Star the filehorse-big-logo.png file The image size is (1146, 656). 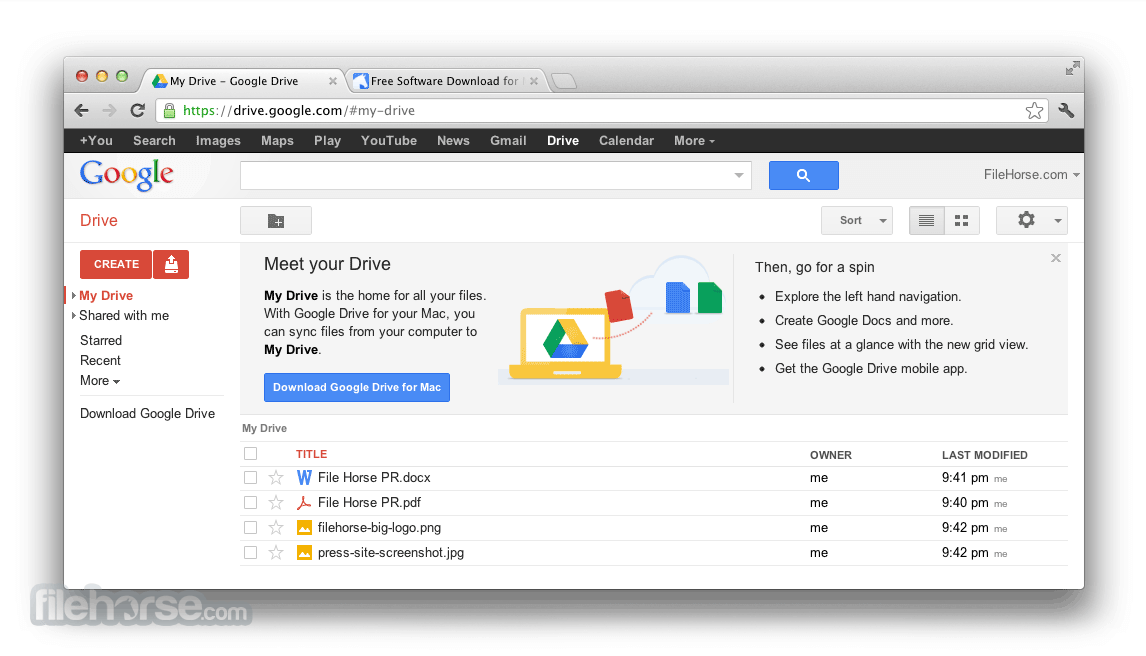(276, 527)
